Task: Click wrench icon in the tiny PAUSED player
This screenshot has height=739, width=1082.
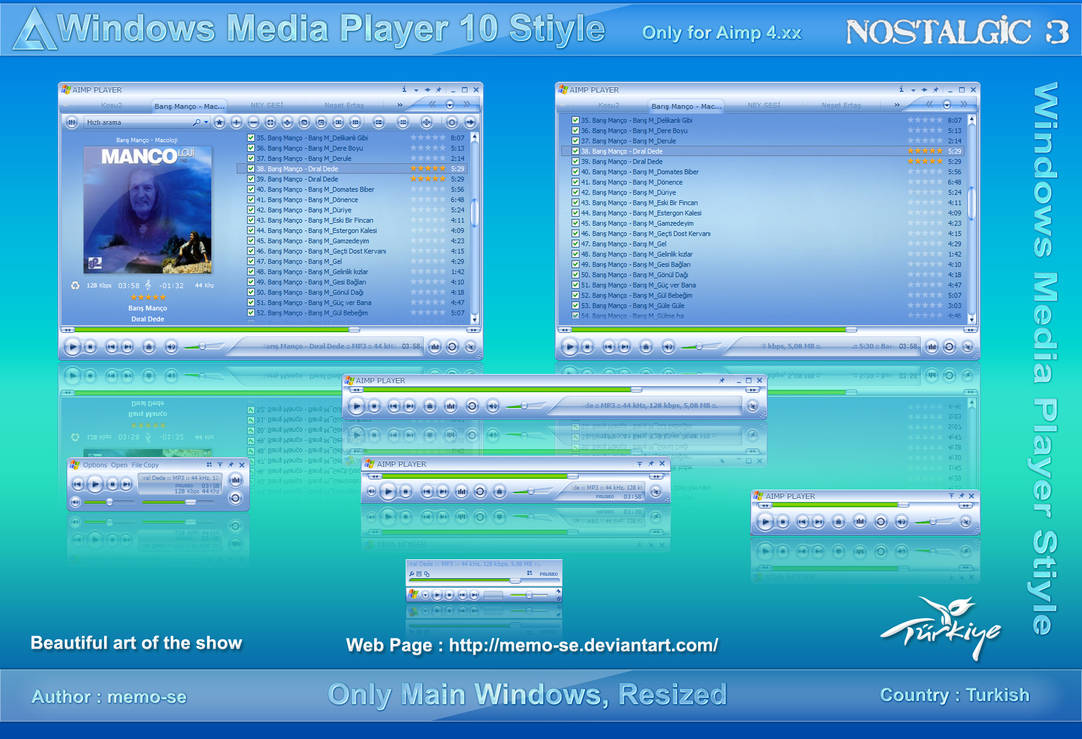Action: click(412, 574)
